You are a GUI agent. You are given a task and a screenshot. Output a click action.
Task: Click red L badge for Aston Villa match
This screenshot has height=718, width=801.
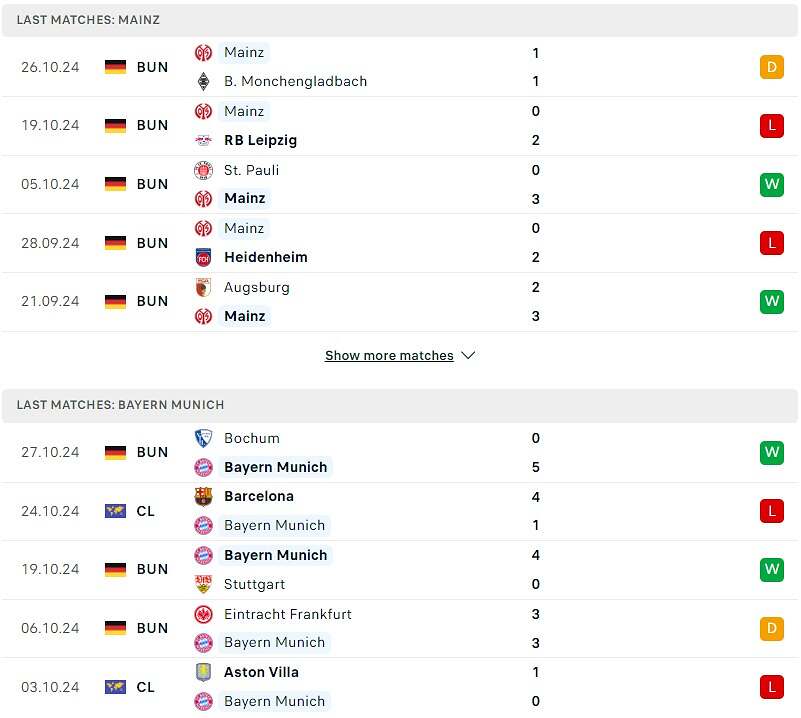[771, 687]
